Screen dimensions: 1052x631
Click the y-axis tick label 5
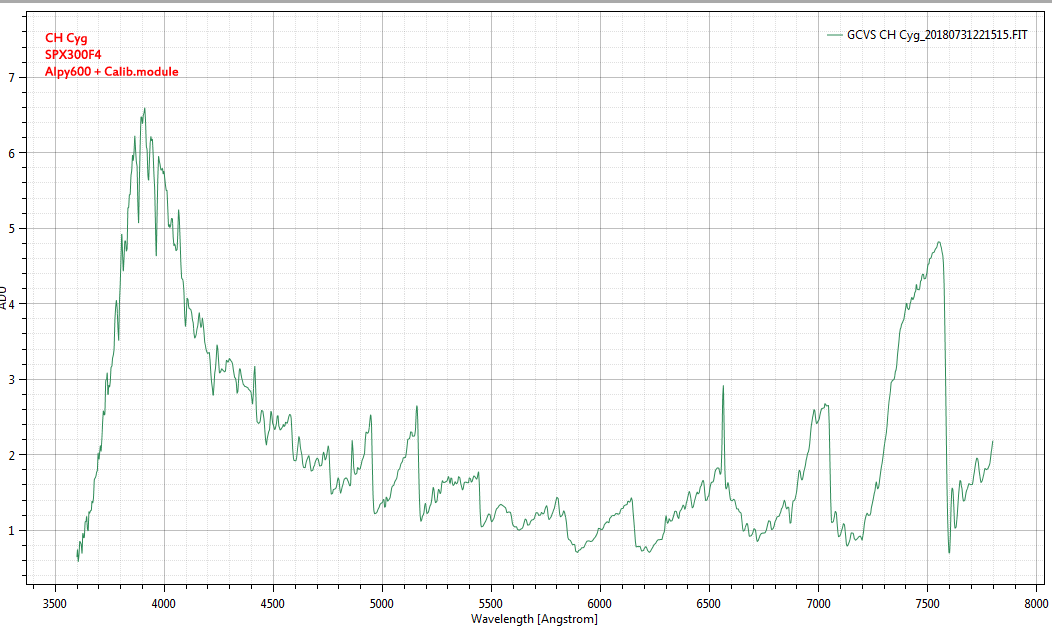tap(11, 228)
